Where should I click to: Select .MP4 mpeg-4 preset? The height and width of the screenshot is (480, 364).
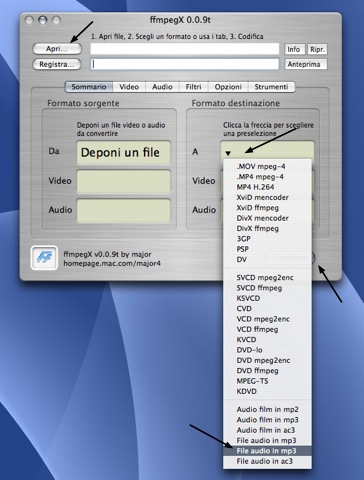[x=267, y=177]
